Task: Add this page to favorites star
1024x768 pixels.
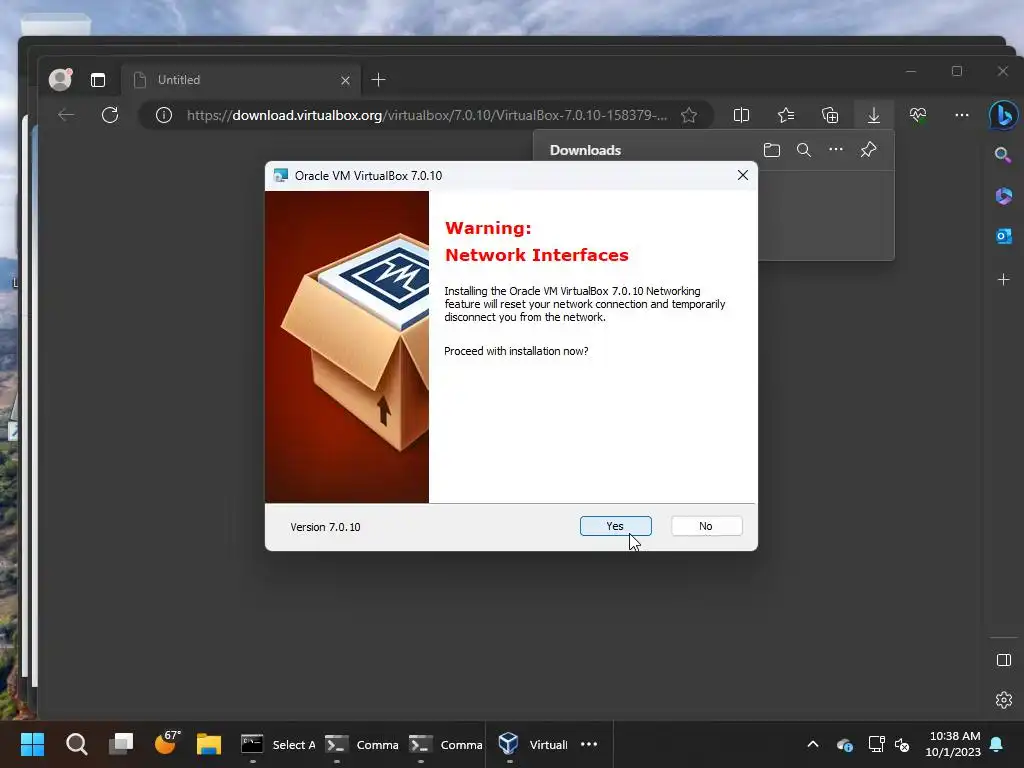Action: coord(689,116)
